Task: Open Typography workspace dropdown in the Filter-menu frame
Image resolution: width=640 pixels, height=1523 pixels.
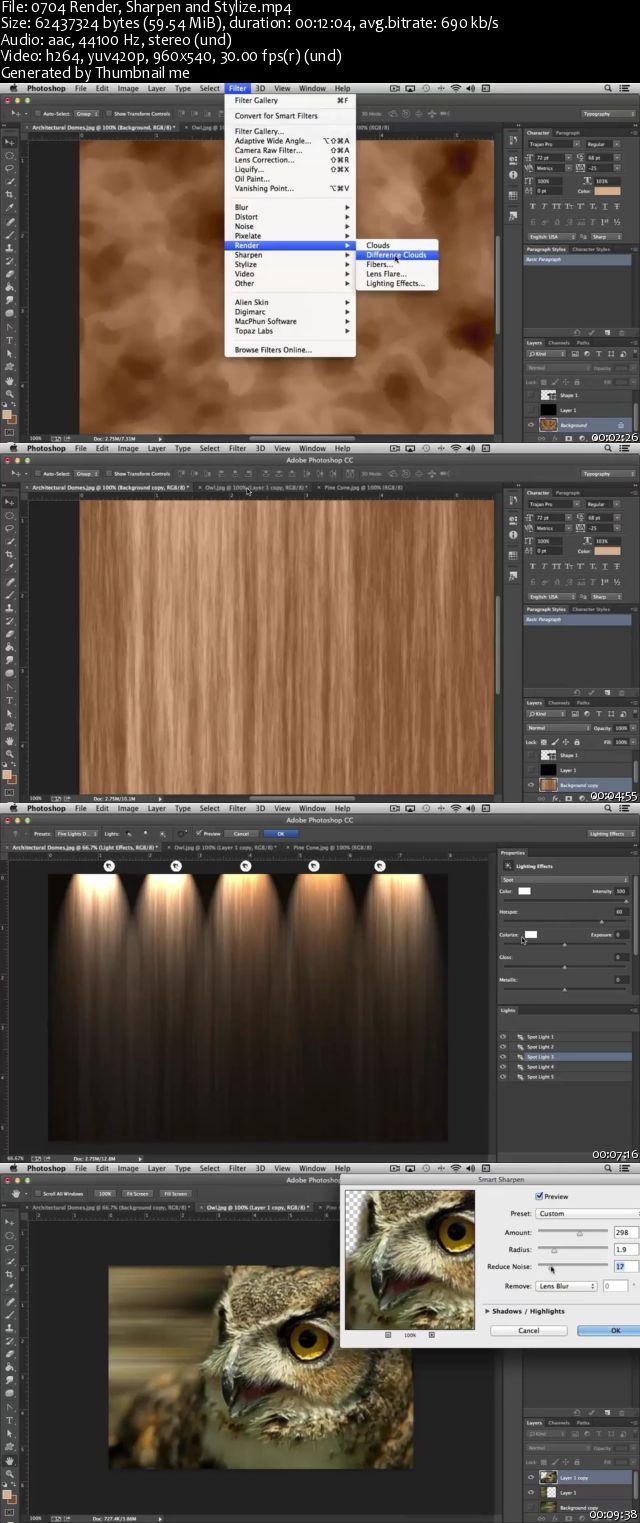Action: tap(610, 113)
